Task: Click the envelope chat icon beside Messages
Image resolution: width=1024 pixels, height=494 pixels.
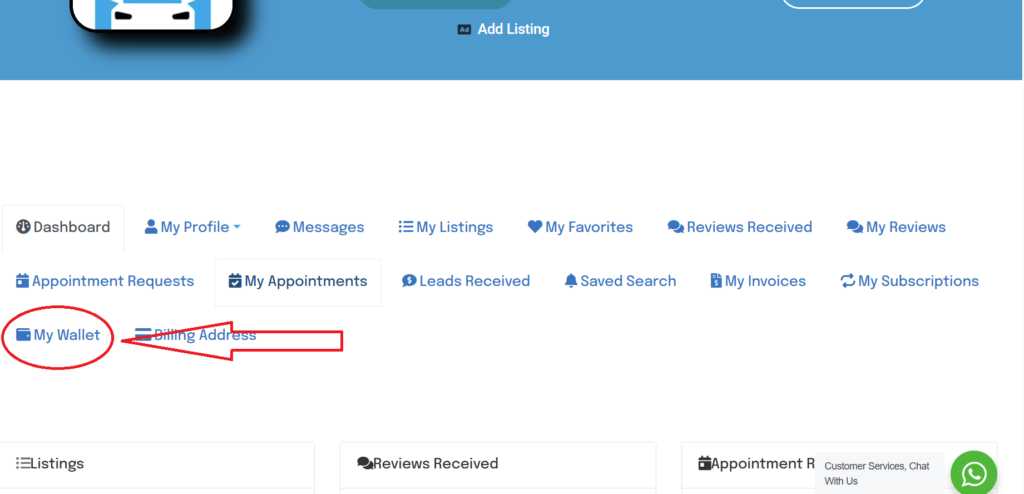Action: click(x=282, y=227)
